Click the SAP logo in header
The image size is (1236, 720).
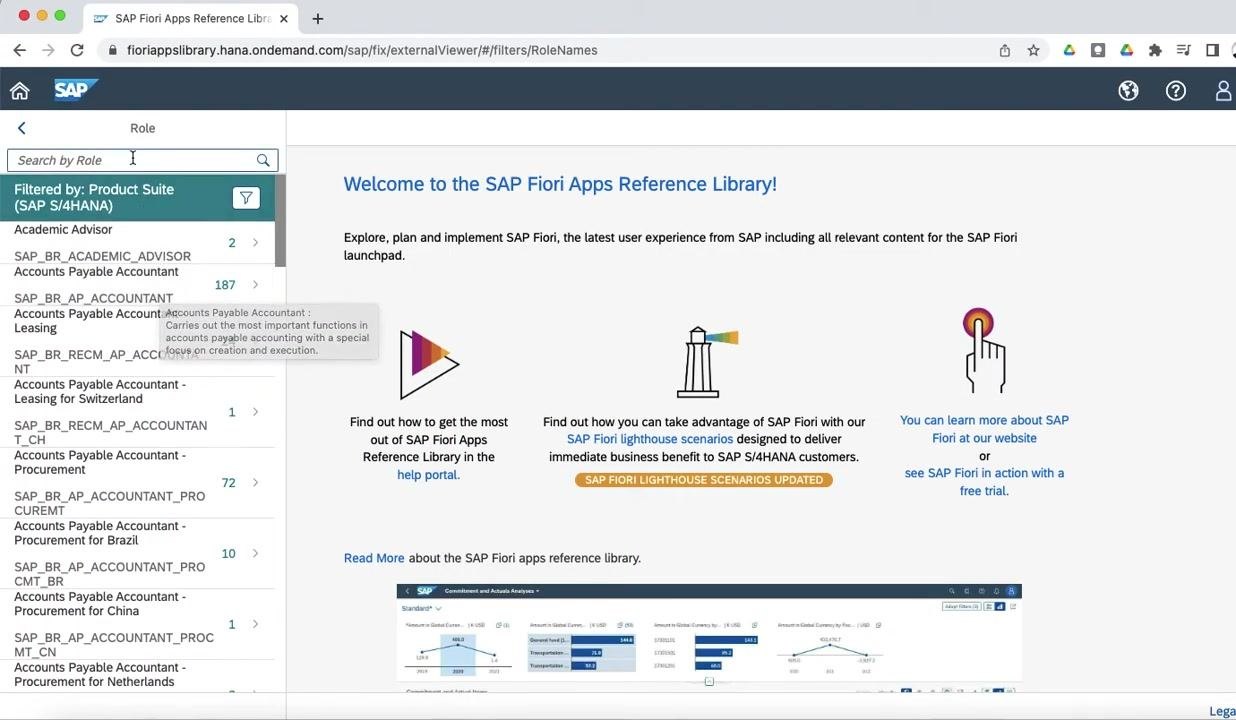pyautogui.click(x=75, y=90)
